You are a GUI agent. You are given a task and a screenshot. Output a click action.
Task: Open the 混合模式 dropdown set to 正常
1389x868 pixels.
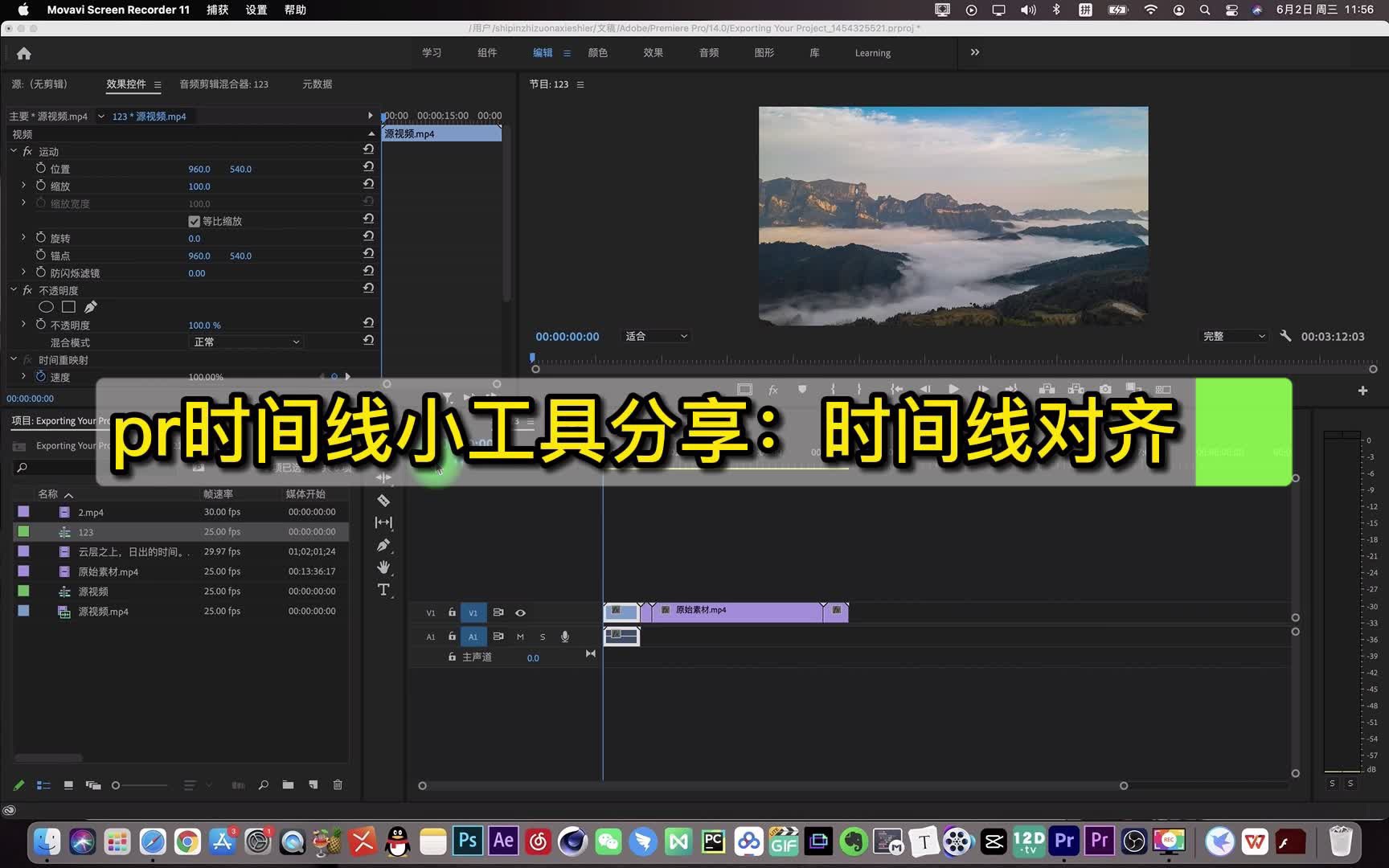coord(246,342)
